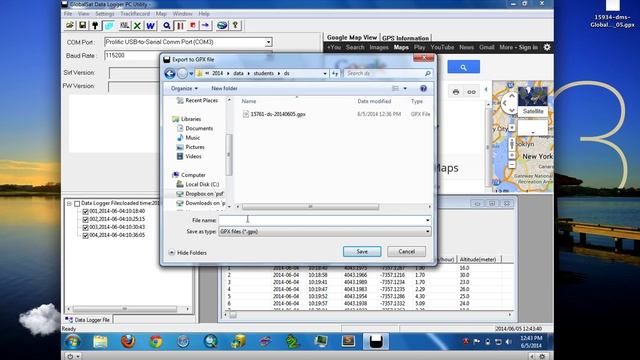Viewport: 640px width, 360px height.
Task: Click the File name input field
Action: [322, 220]
